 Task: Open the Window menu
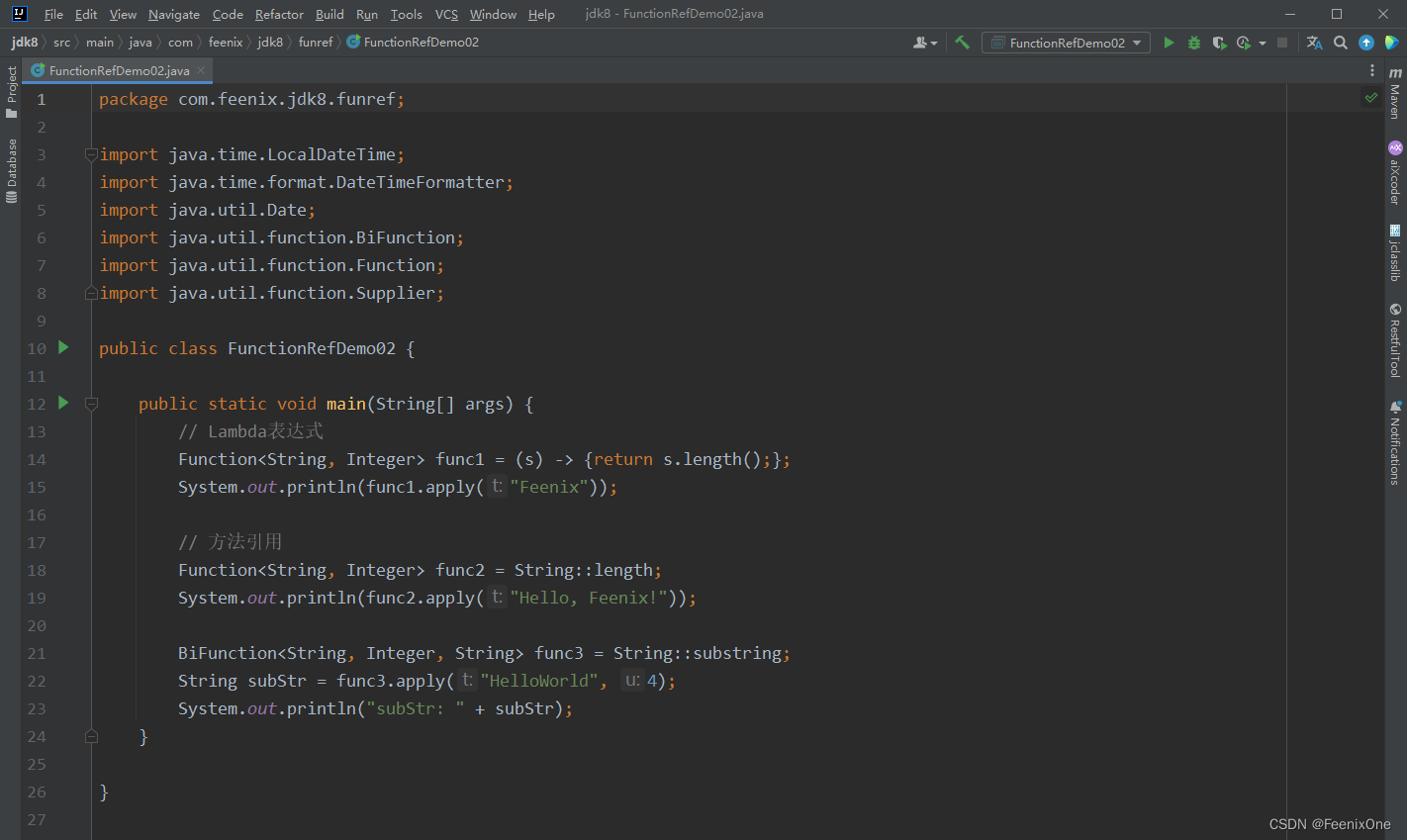point(493,14)
